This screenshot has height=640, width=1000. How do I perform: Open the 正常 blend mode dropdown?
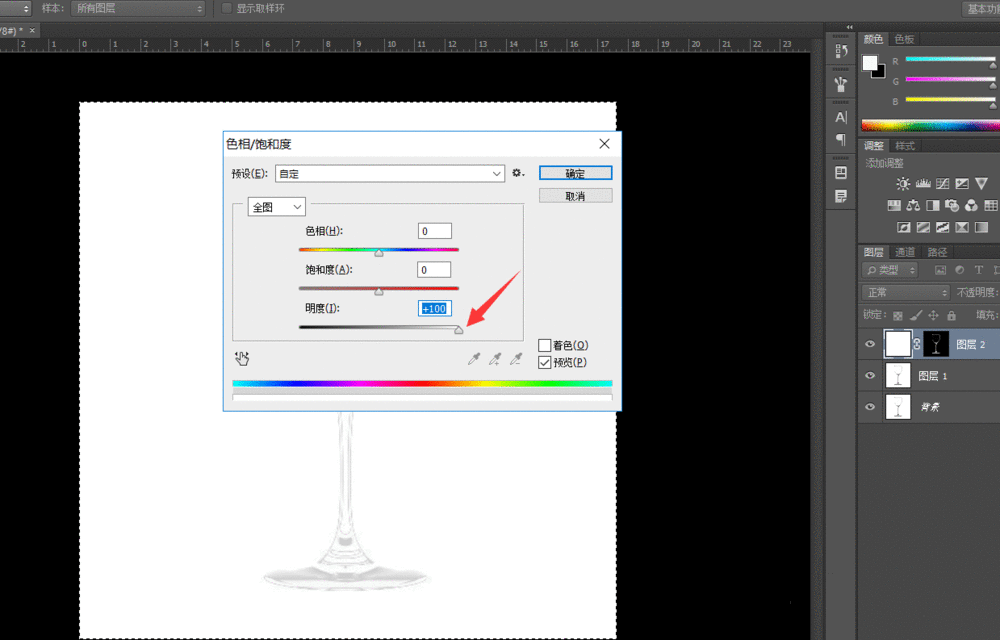click(x=905, y=291)
